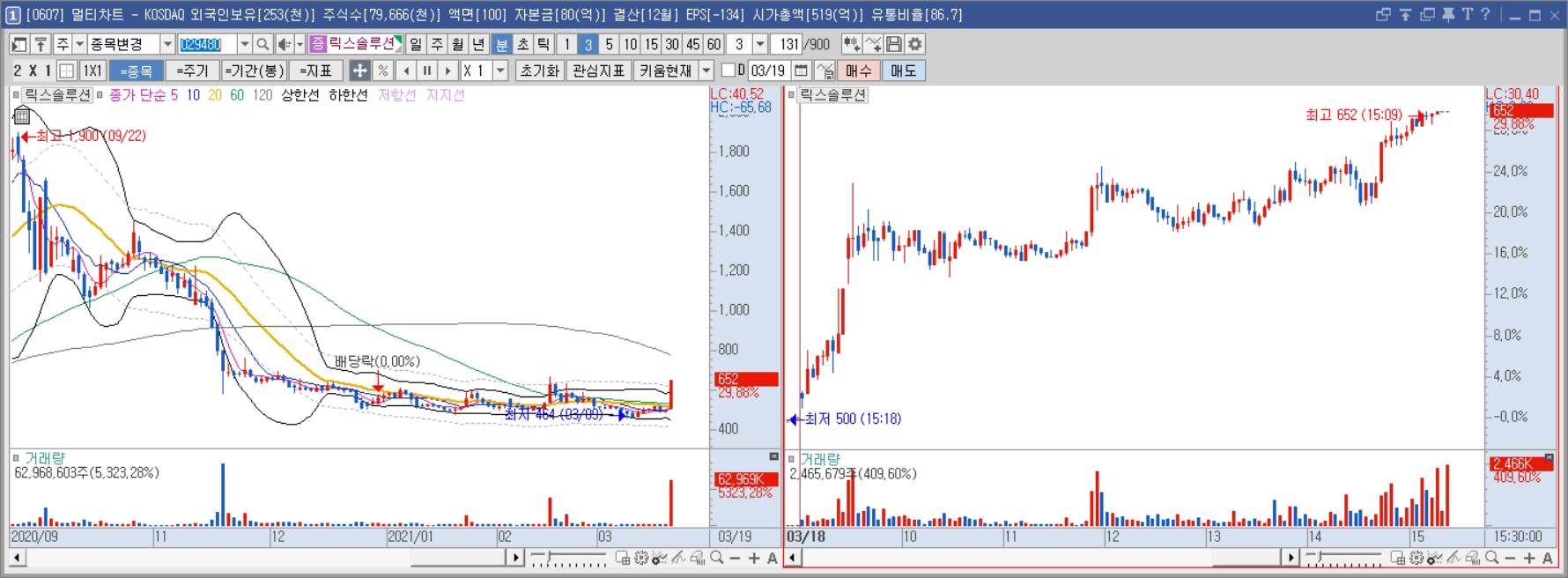The width and height of the screenshot is (1568, 578).
Task: Click the stock code input field
Action: 206,44
